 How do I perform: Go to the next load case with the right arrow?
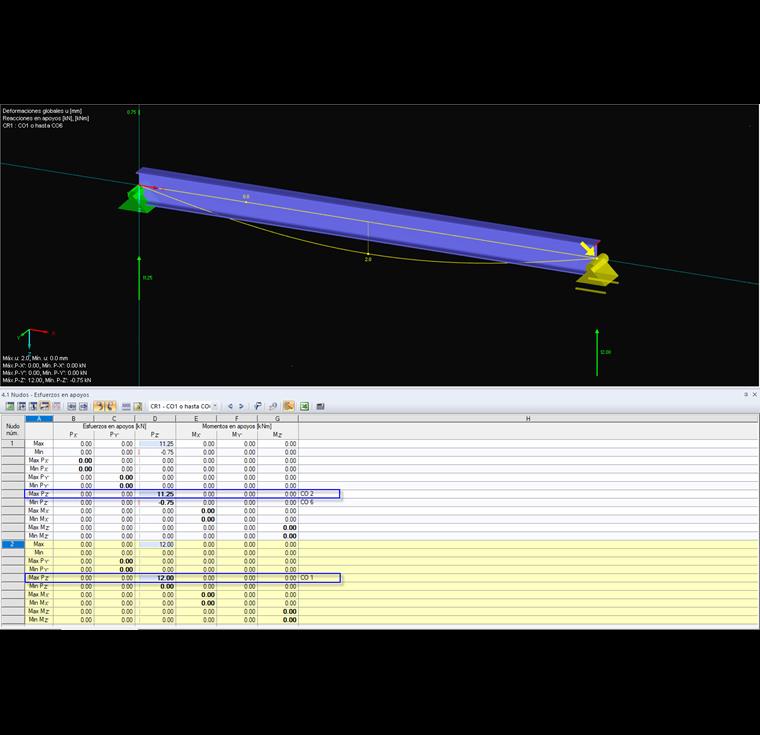[x=241, y=406]
